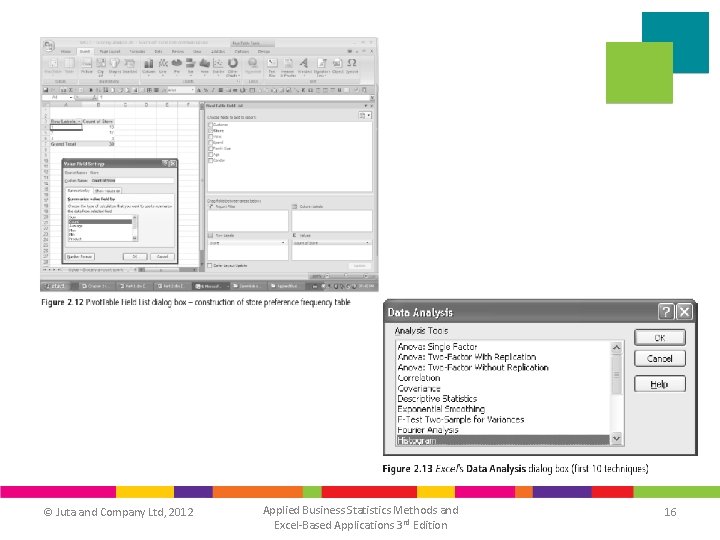This screenshot has height=540, width=720.
Task: Tick the Customer field checkbox
Action: point(211,124)
